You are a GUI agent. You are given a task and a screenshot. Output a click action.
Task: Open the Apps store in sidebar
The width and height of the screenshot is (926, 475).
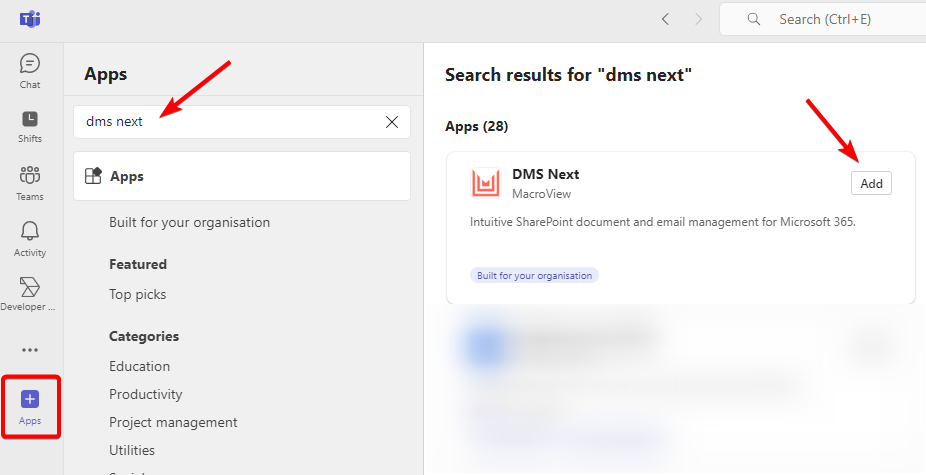[x=30, y=407]
